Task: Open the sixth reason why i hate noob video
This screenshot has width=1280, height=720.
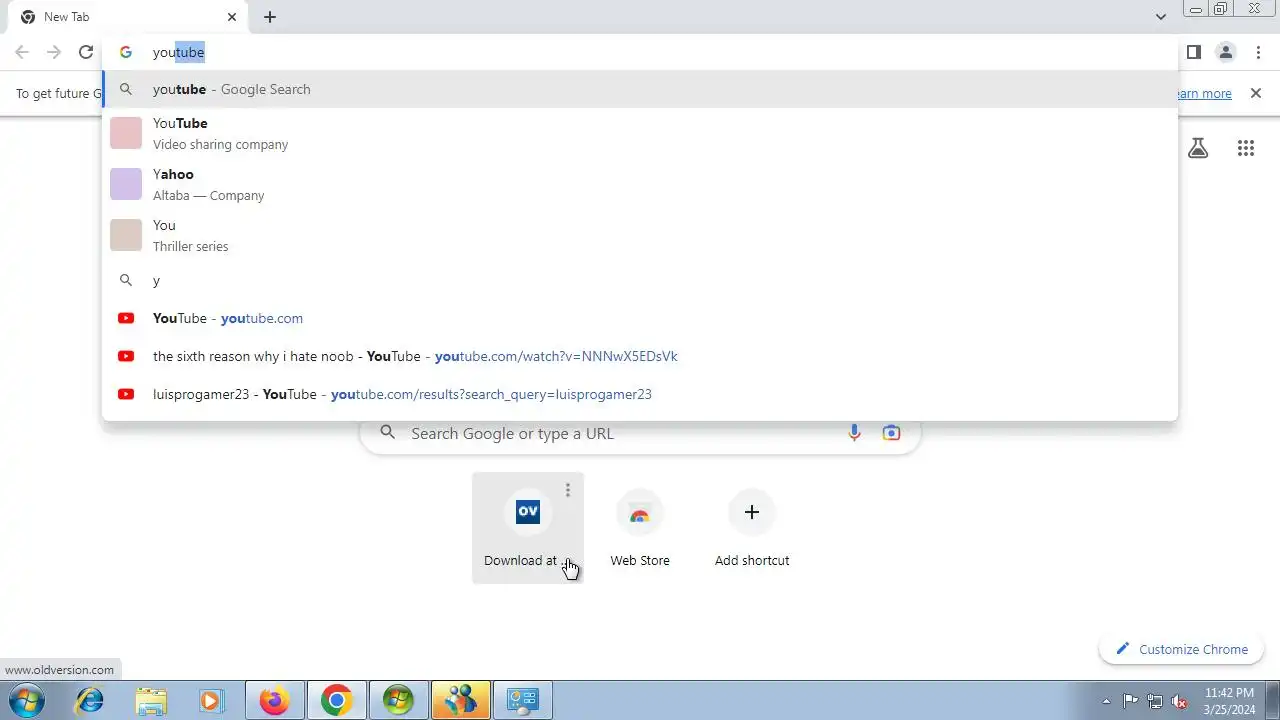Action: click(x=640, y=356)
